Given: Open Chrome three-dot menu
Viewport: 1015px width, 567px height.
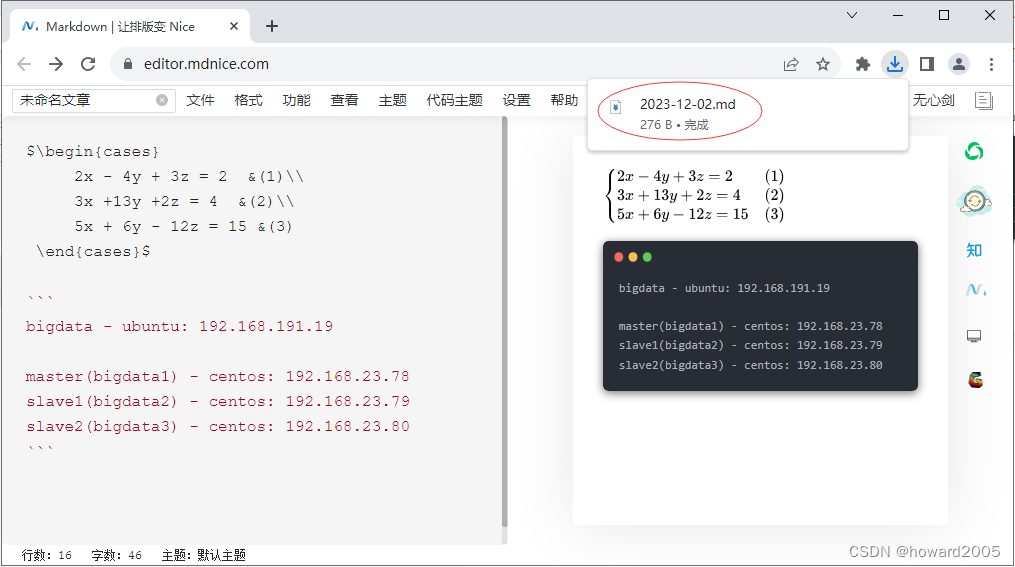Looking at the screenshot, I should click(x=991, y=64).
